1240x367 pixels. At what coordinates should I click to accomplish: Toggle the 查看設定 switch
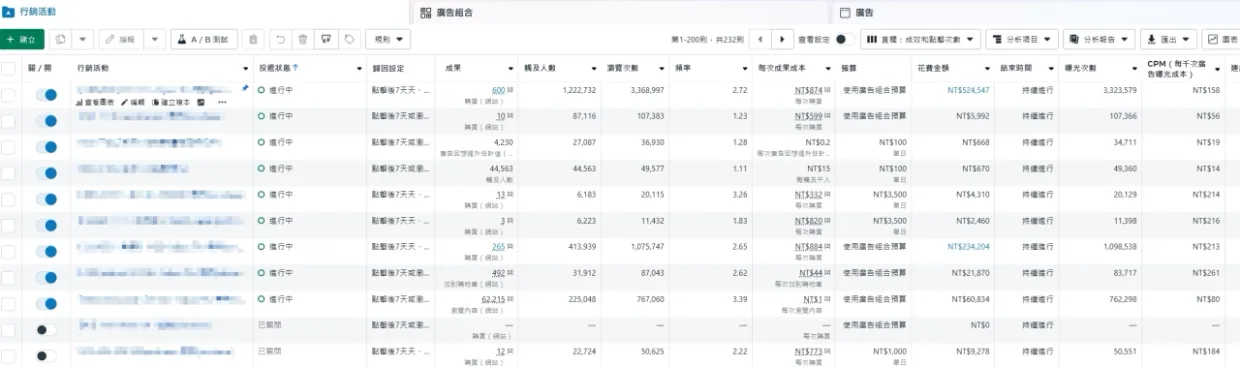pos(845,39)
